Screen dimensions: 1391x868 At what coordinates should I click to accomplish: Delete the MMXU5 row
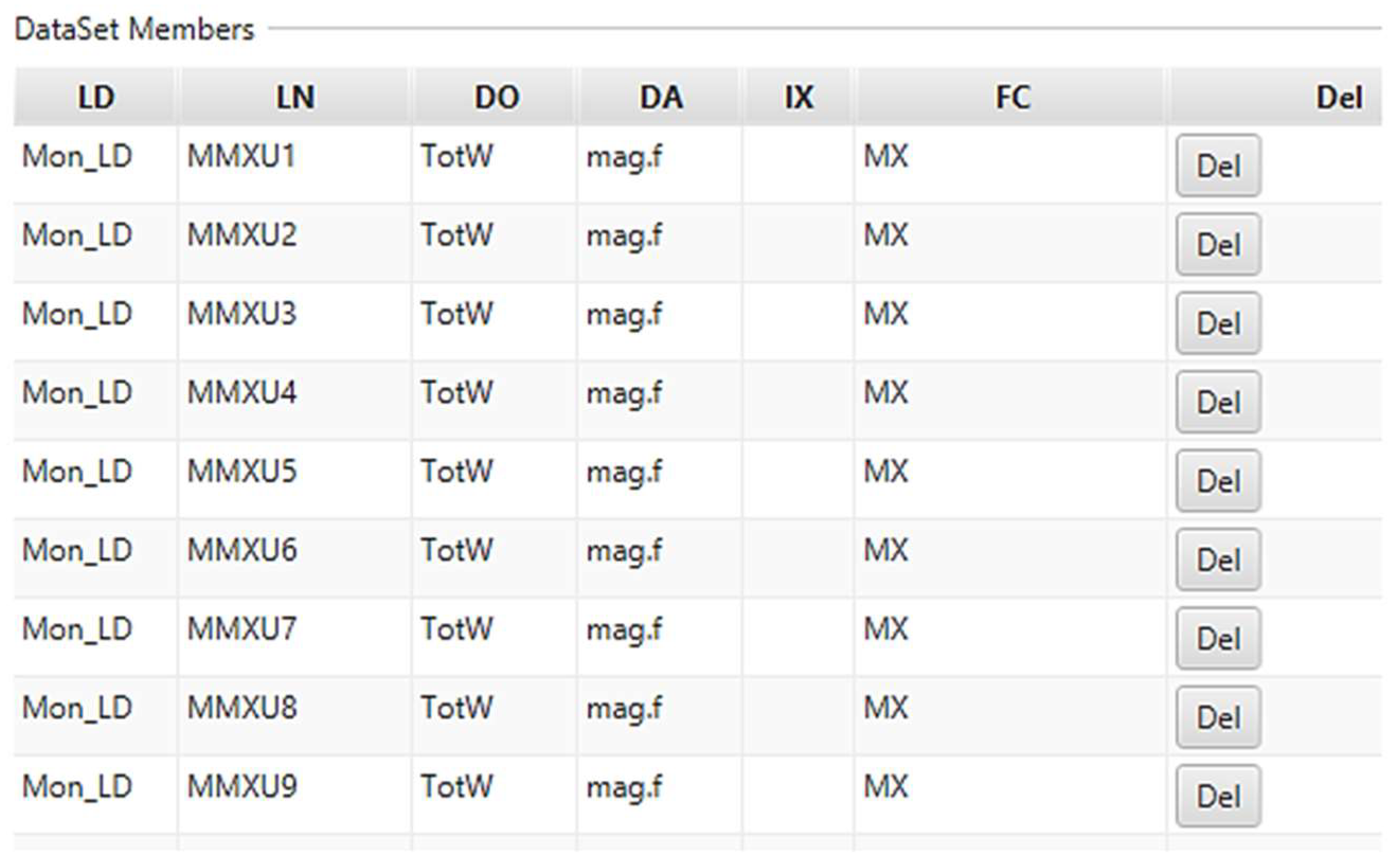coord(1217,481)
